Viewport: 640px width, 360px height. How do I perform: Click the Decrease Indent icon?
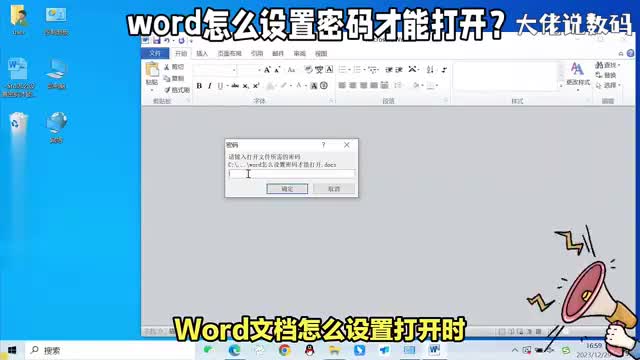click(389, 70)
